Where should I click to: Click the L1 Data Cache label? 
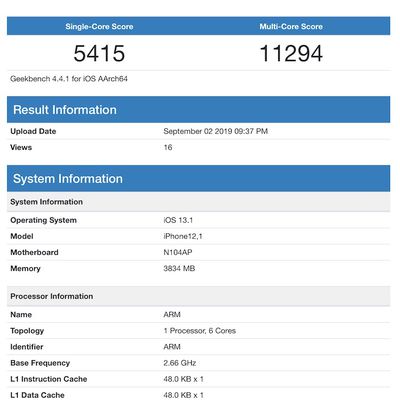pos(37,395)
